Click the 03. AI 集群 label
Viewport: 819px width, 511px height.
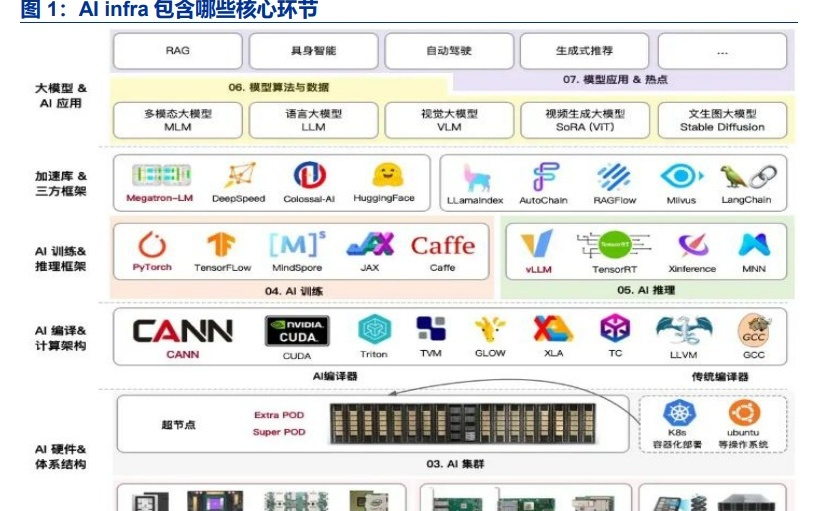[455, 463]
